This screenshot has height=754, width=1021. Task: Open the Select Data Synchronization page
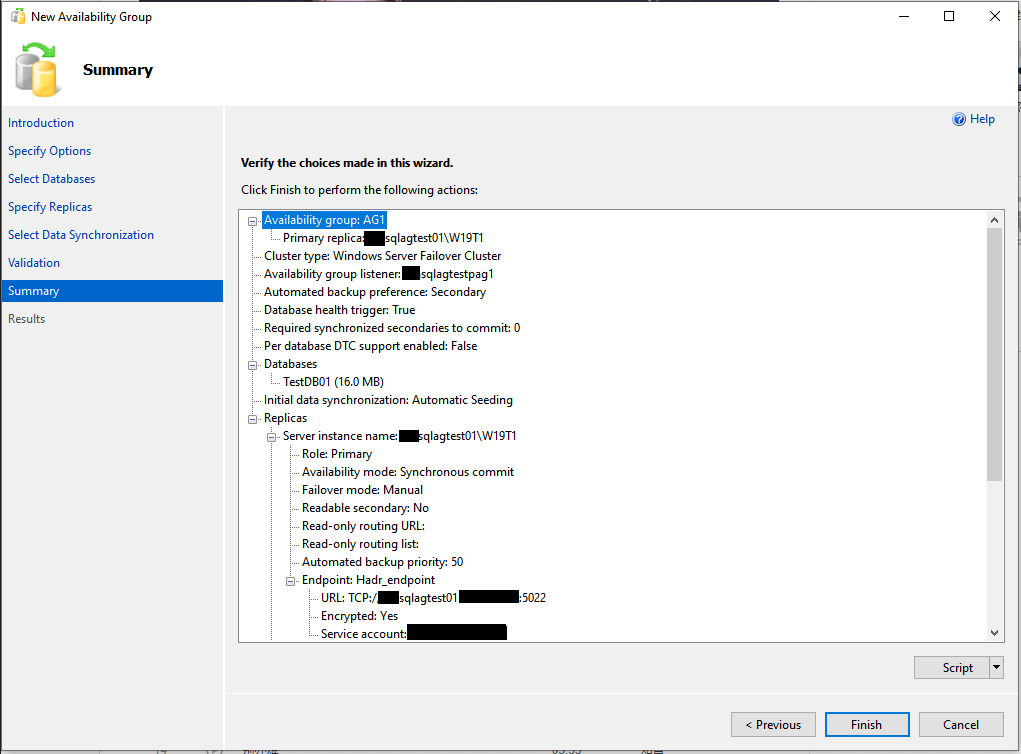[81, 234]
